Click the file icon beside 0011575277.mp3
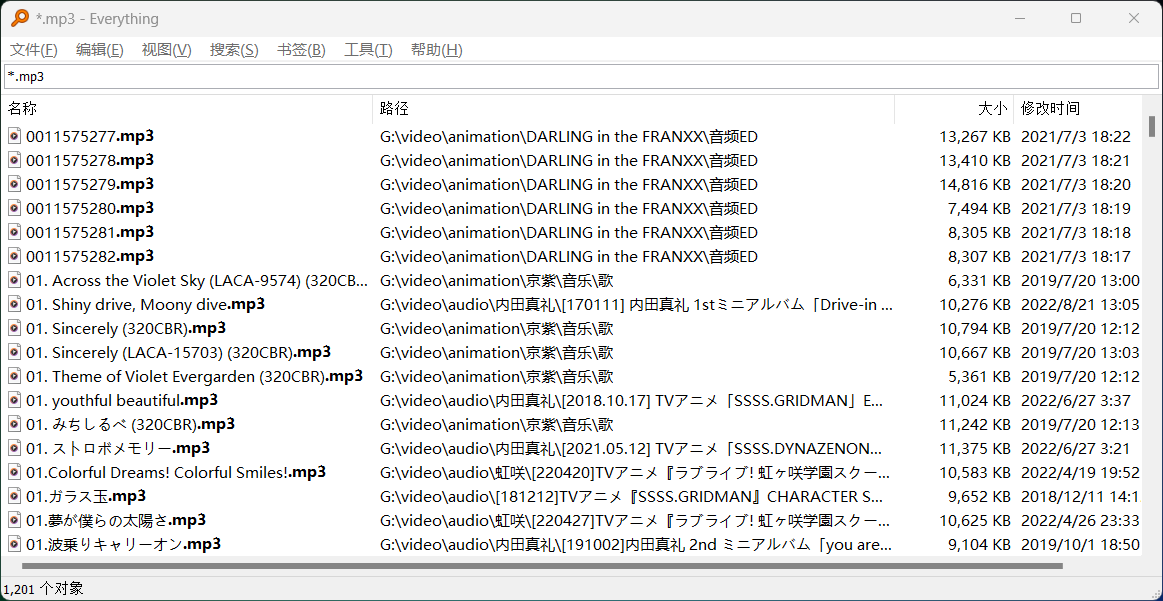Screen dimensions: 1163x601 point(15,136)
